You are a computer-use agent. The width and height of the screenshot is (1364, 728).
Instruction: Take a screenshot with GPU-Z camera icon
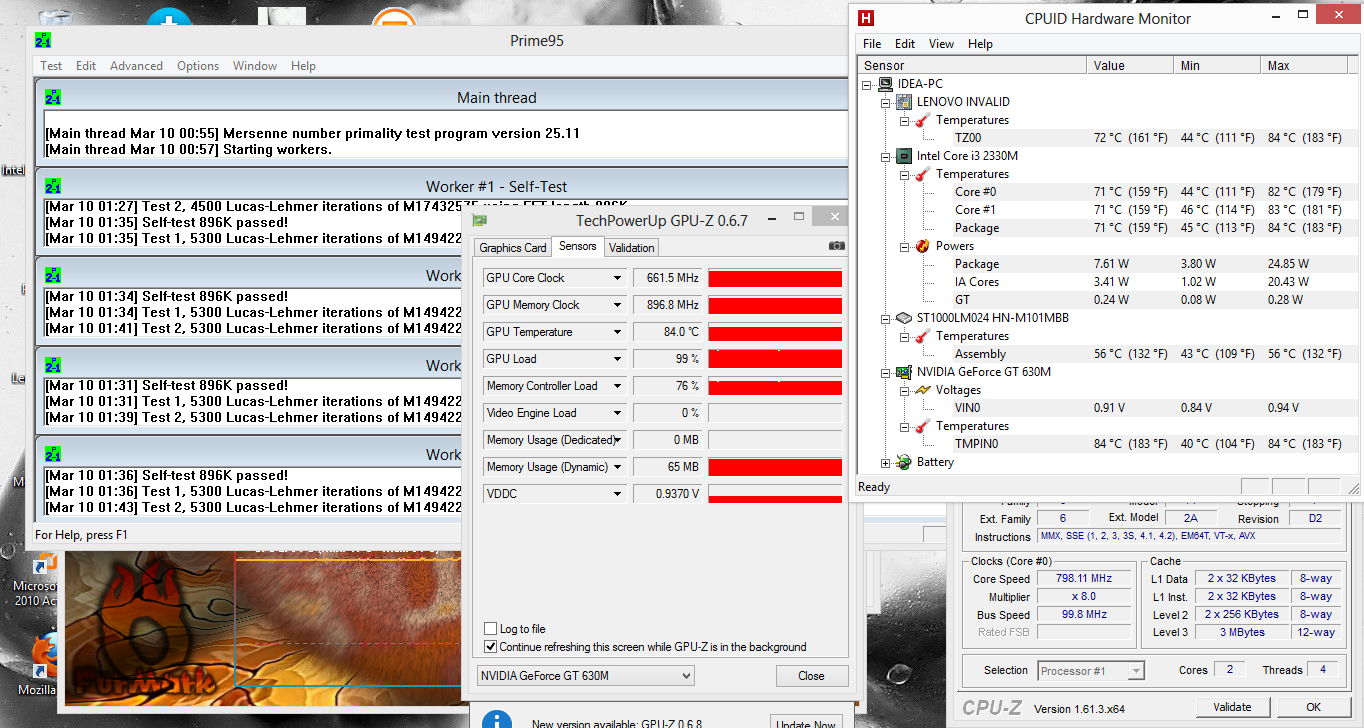pos(836,246)
